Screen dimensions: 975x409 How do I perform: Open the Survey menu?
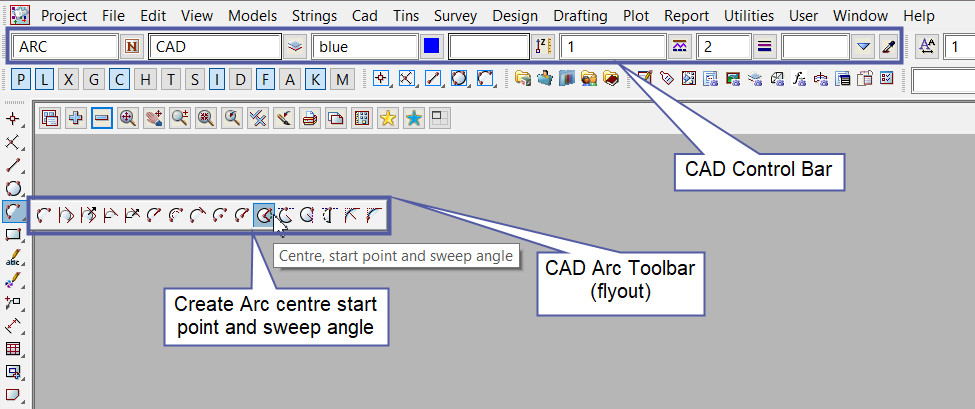[455, 16]
